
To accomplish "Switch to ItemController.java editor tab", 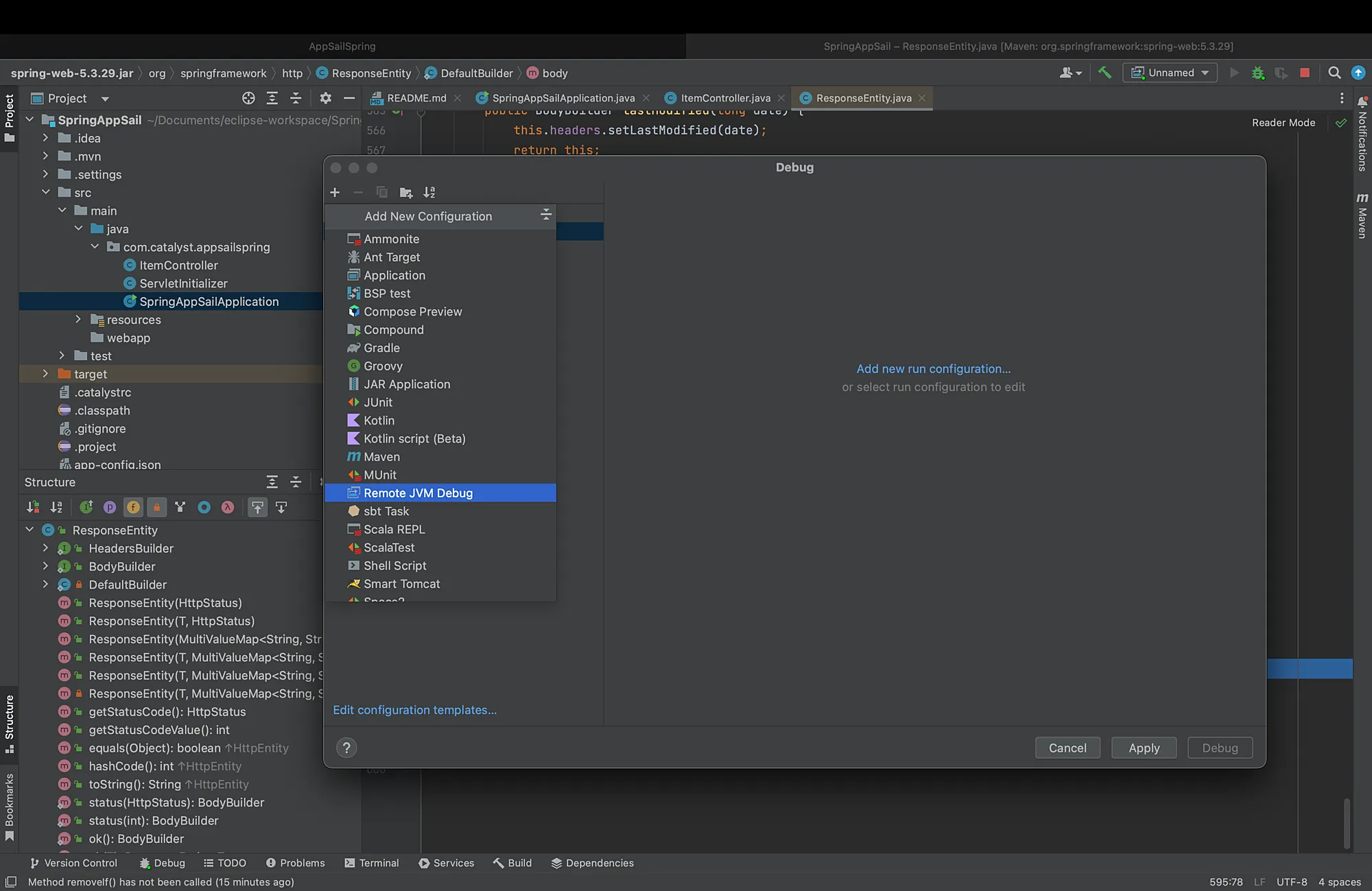I will (725, 98).
